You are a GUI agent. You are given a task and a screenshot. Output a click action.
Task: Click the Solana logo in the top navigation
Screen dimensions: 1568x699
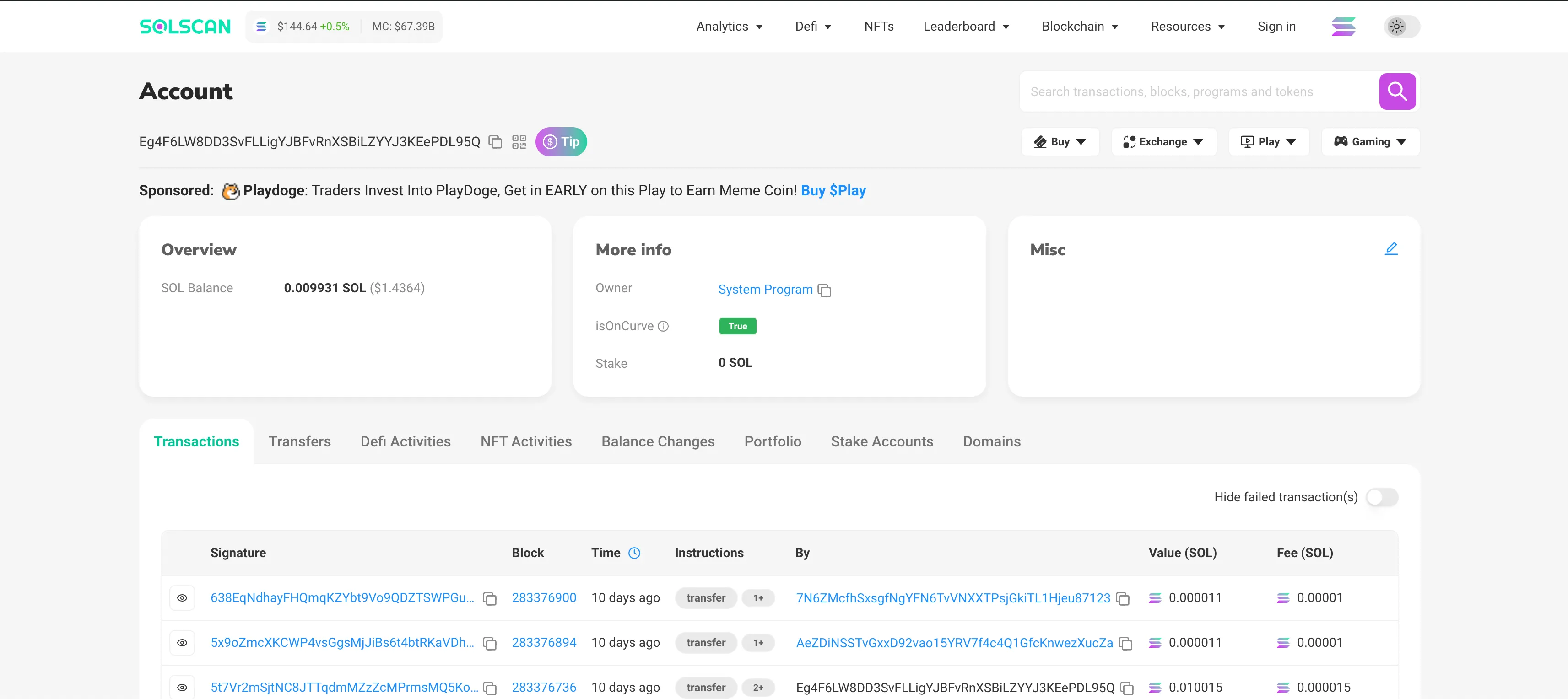pos(1343,26)
